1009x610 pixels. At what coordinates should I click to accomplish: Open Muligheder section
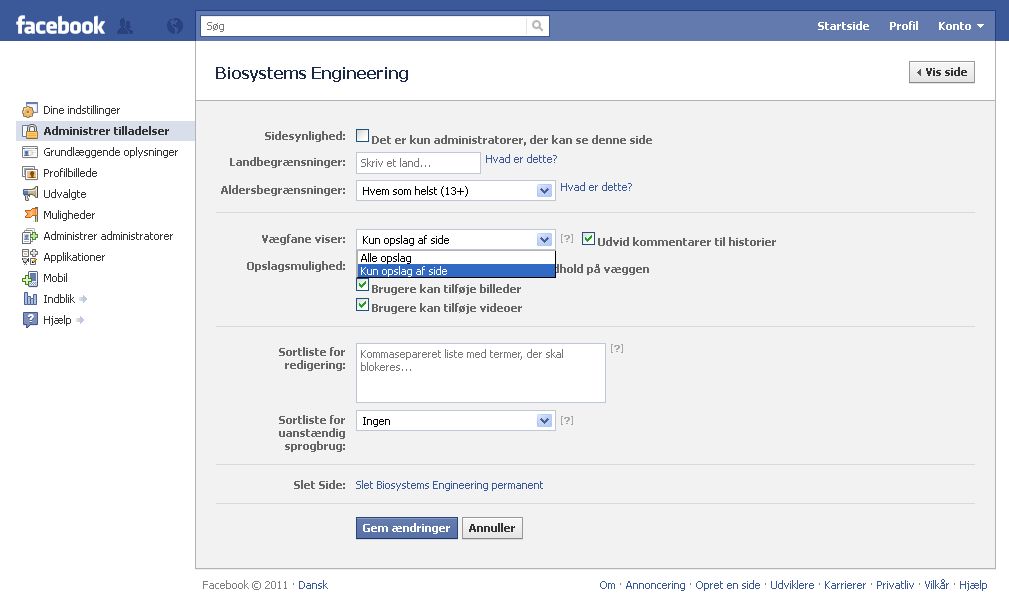coord(69,215)
